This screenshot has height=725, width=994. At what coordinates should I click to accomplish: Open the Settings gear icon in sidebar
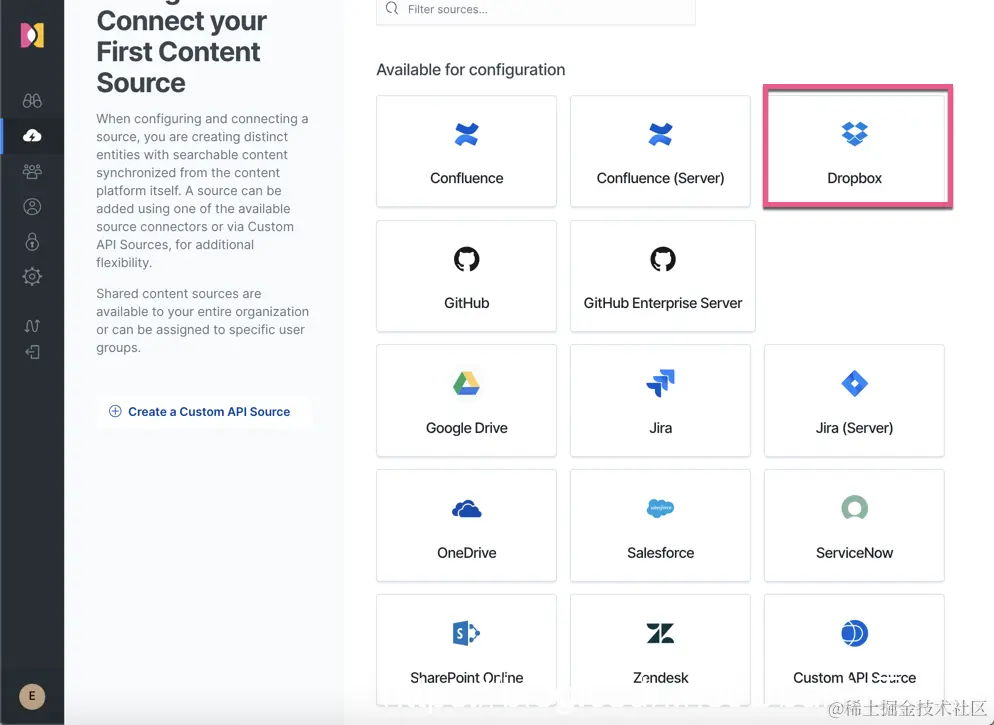[32, 276]
